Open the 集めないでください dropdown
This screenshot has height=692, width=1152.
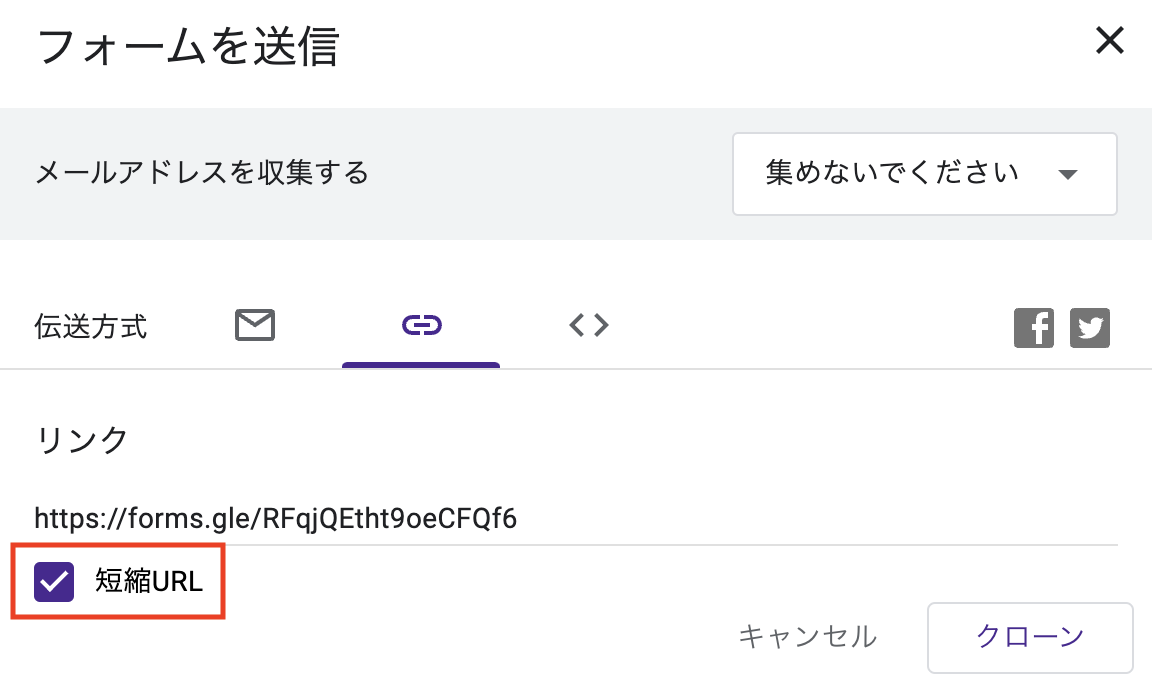(924, 174)
